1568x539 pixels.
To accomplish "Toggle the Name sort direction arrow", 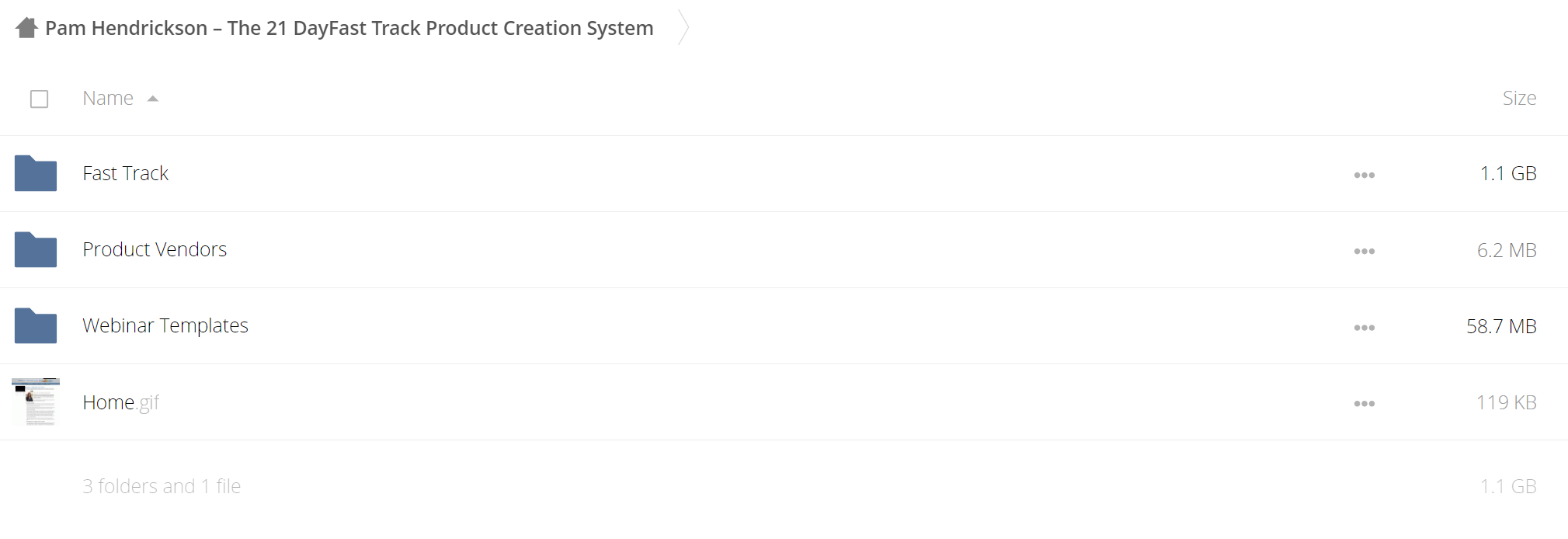I will coord(153,99).
